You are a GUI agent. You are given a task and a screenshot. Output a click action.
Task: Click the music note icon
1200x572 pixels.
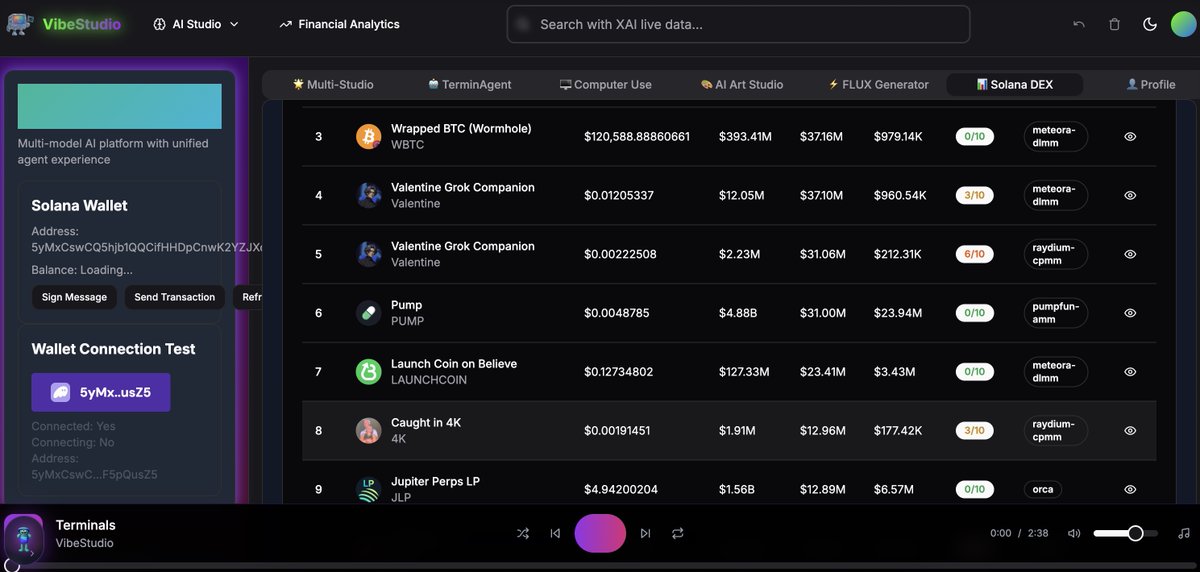1184,533
